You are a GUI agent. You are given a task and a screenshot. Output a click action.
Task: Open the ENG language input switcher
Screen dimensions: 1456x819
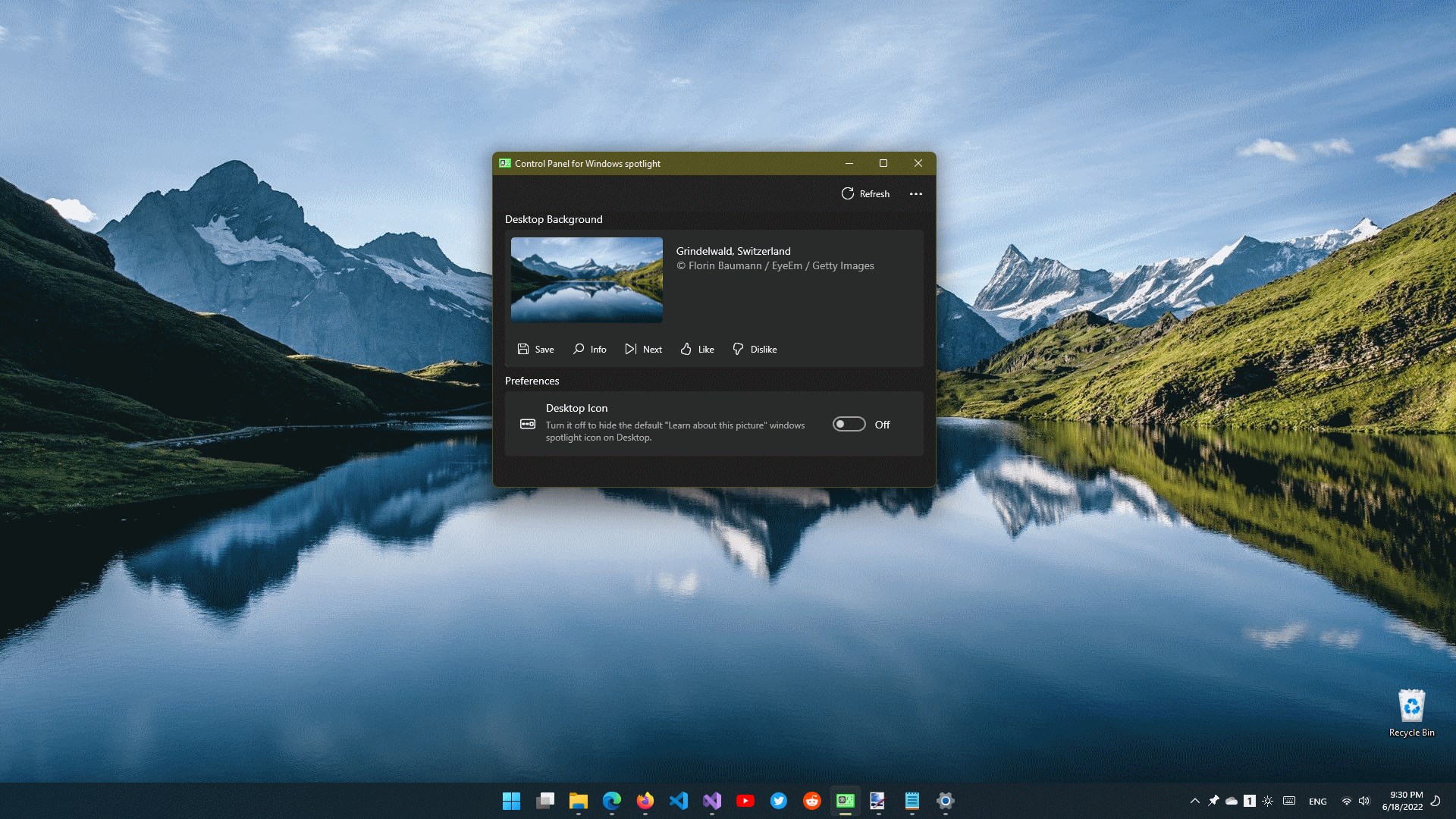pyautogui.click(x=1317, y=801)
